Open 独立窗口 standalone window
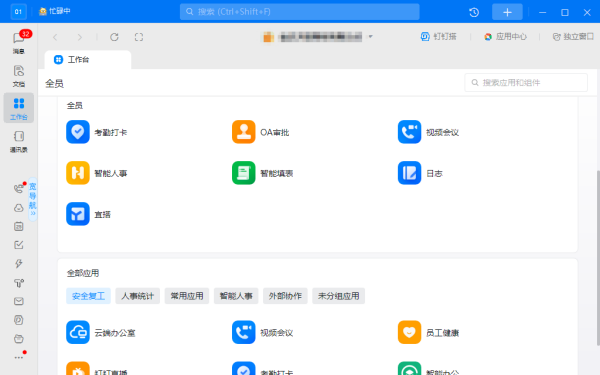 coord(573,37)
